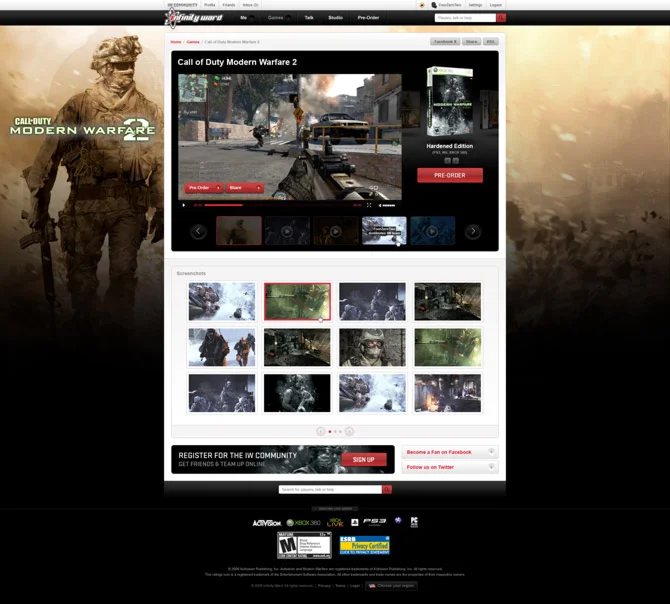Click the Hardened Edition box art
Image resolution: width=670 pixels, height=604 pixels.
click(450, 101)
